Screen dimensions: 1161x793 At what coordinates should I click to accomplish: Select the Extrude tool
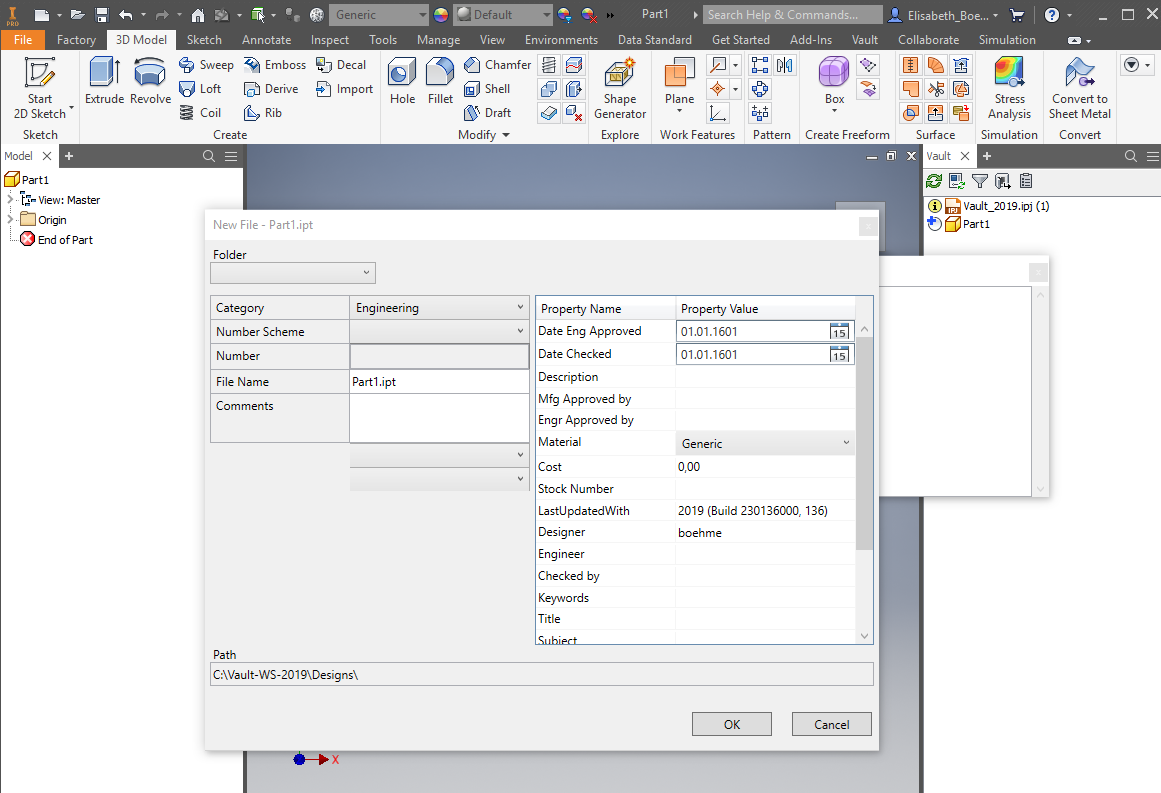click(x=103, y=86)
